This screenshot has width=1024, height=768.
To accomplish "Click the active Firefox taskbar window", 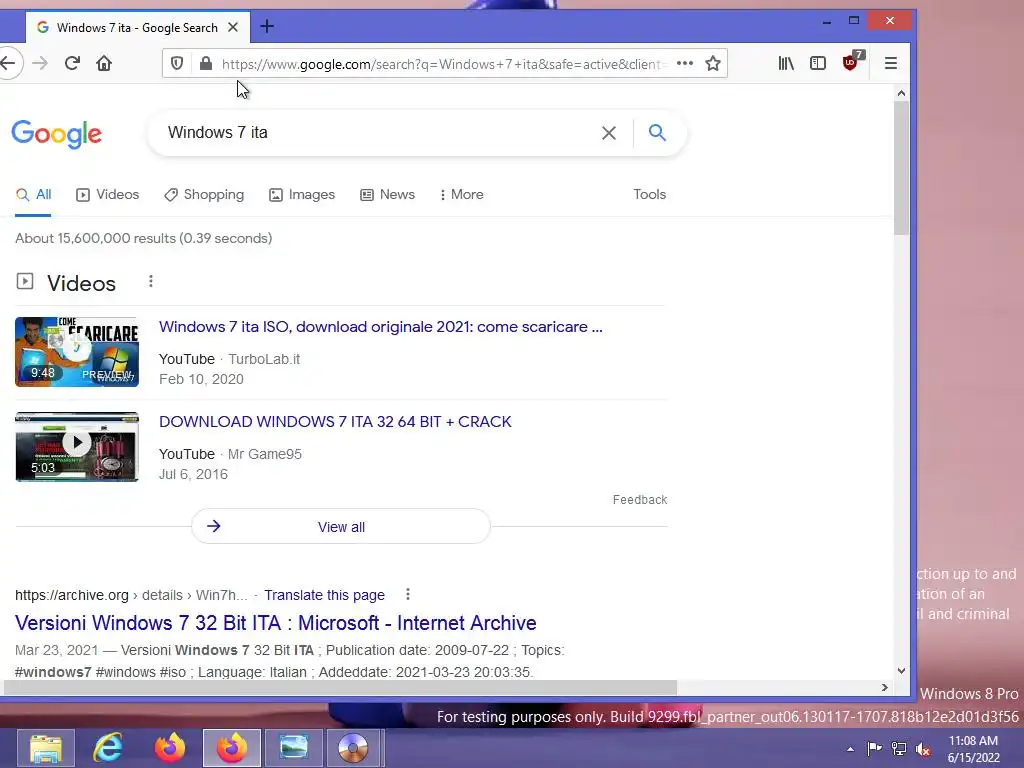I will 232,748.
